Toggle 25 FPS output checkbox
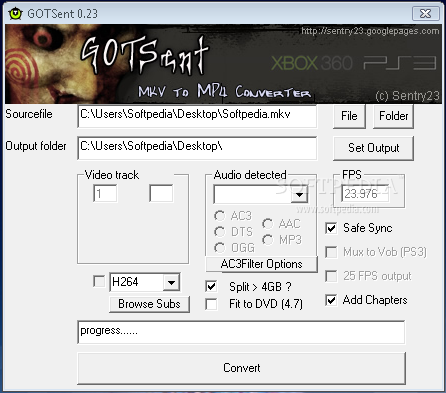446x393 pixels. (x=331, y=276)
